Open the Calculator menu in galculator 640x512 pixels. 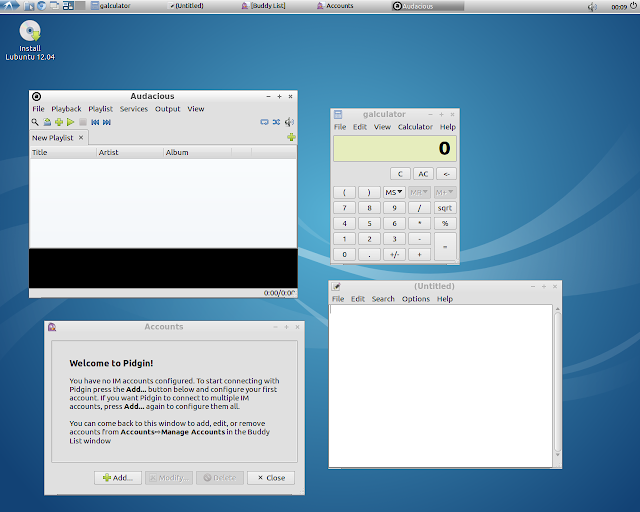coord(415,127)
